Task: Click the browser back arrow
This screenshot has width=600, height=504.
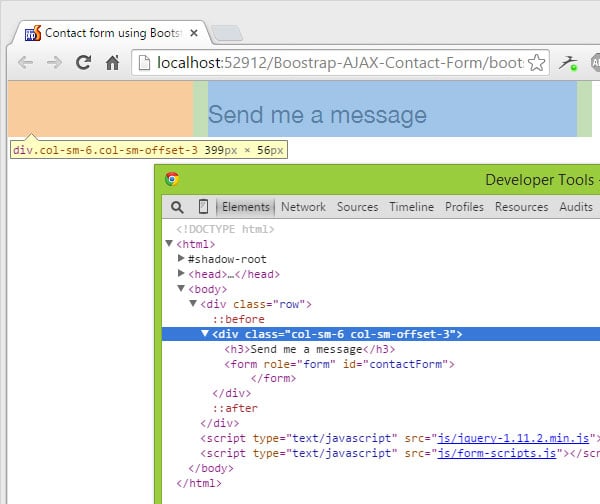Action: click(x=26, y=62)
